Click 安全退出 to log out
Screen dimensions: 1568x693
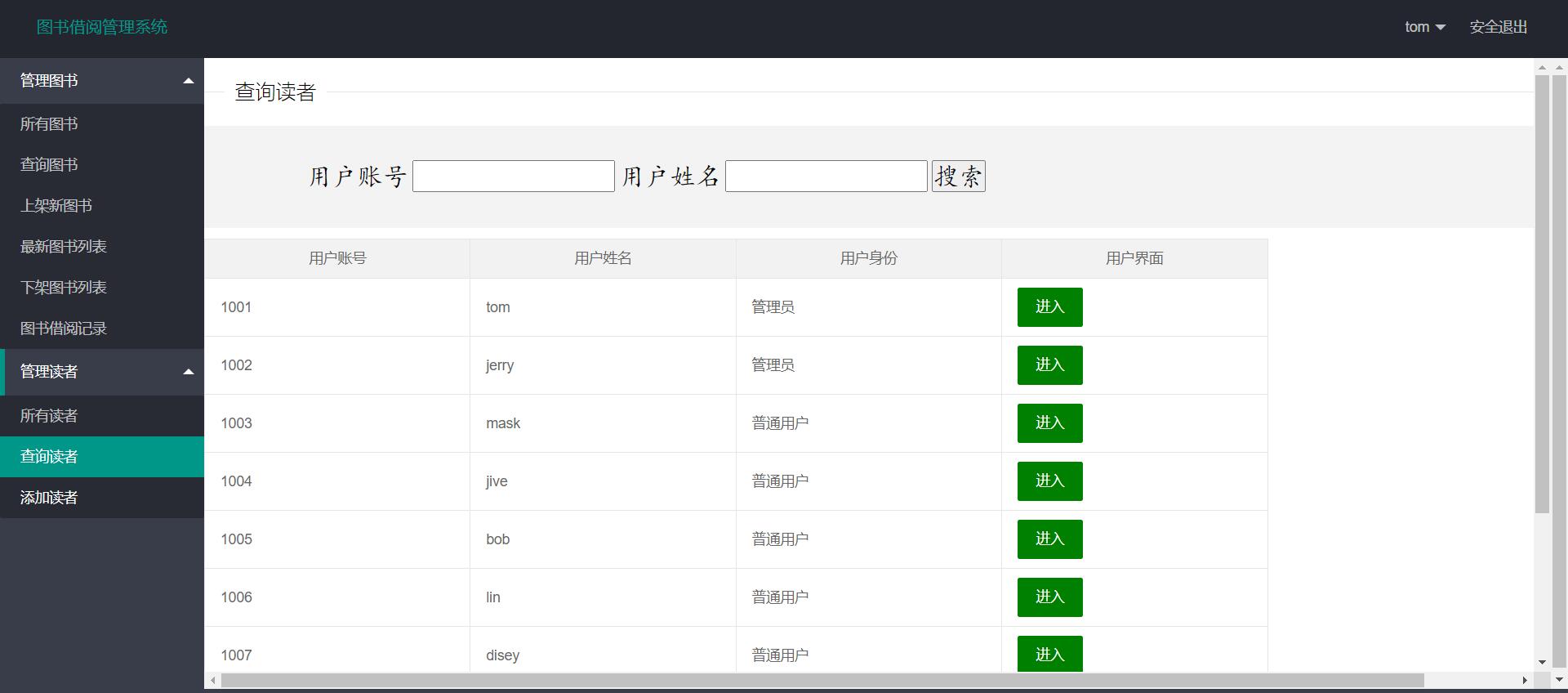(x=1498, y=27)
